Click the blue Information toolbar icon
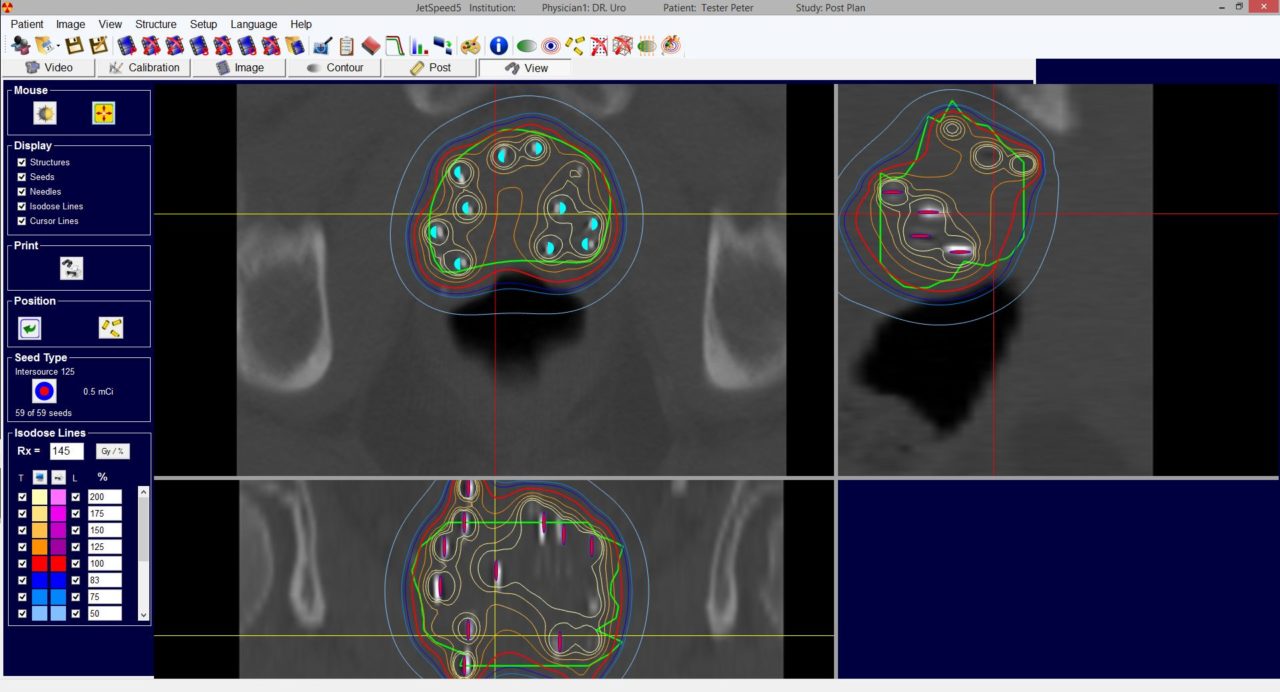This screenshot has height=692, width=1280. click(x=497, y=45)
